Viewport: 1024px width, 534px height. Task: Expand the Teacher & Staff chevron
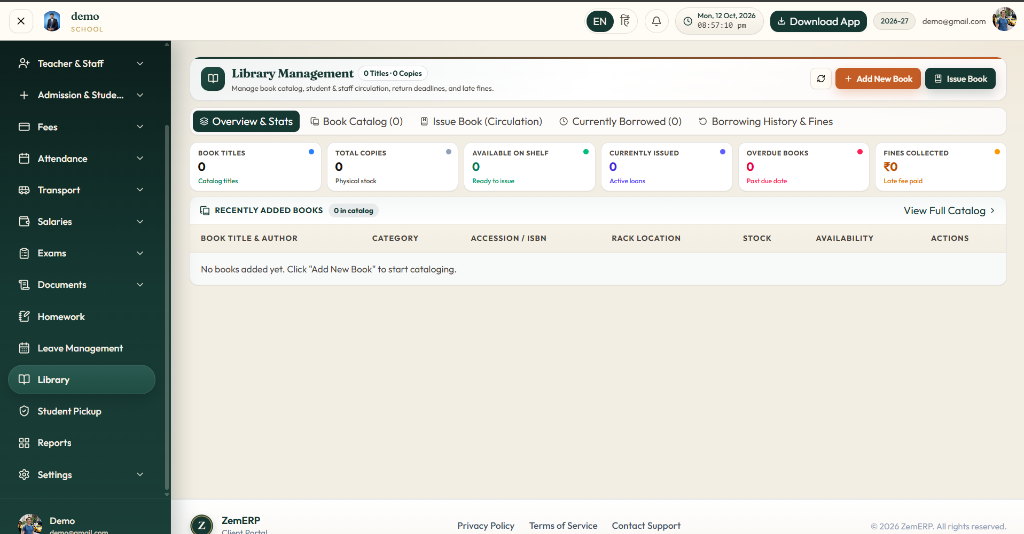(140, 63)
